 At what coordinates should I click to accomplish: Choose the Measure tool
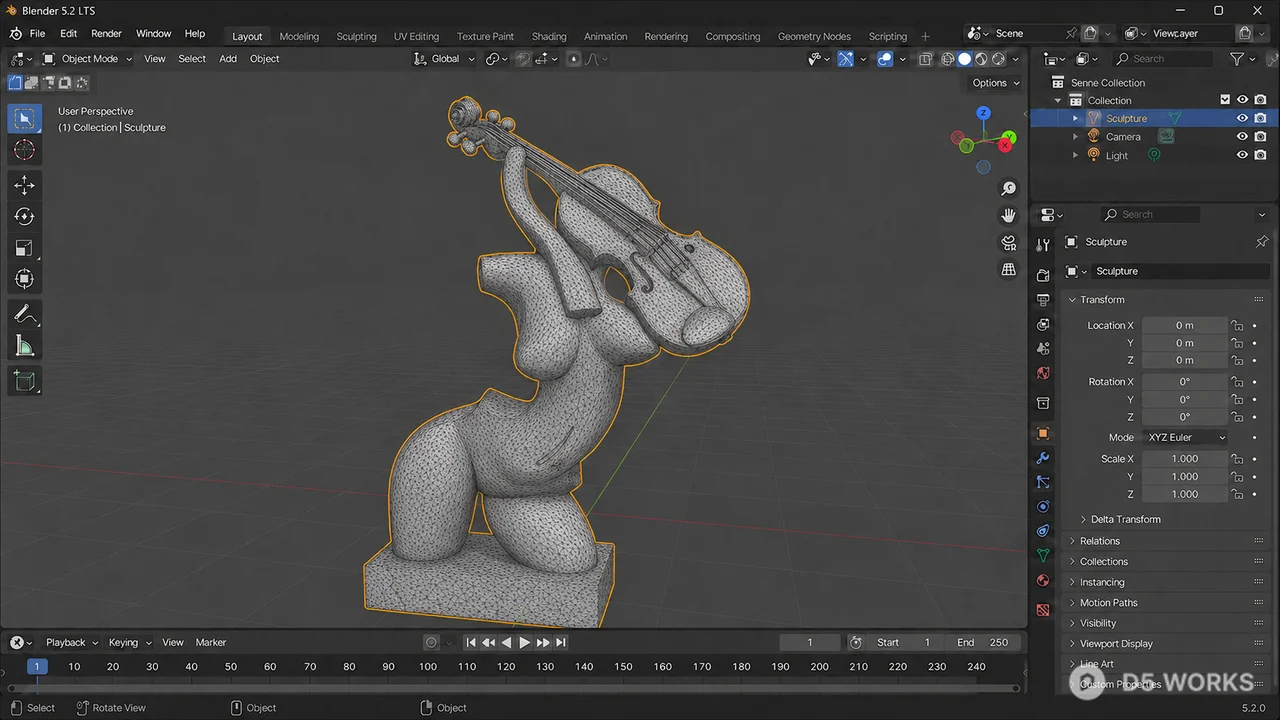click(x=25, y=347)
